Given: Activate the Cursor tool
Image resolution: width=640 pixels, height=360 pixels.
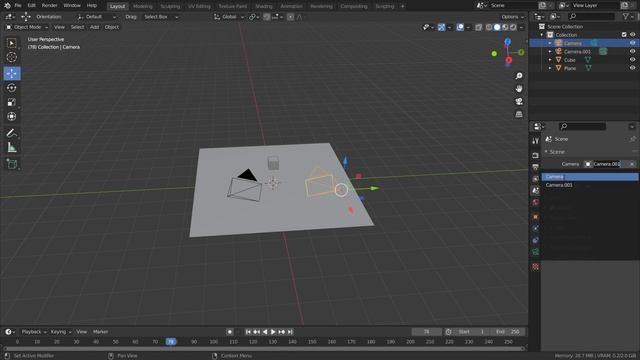Looking at the screenshot, I should [x=12, y=57].
